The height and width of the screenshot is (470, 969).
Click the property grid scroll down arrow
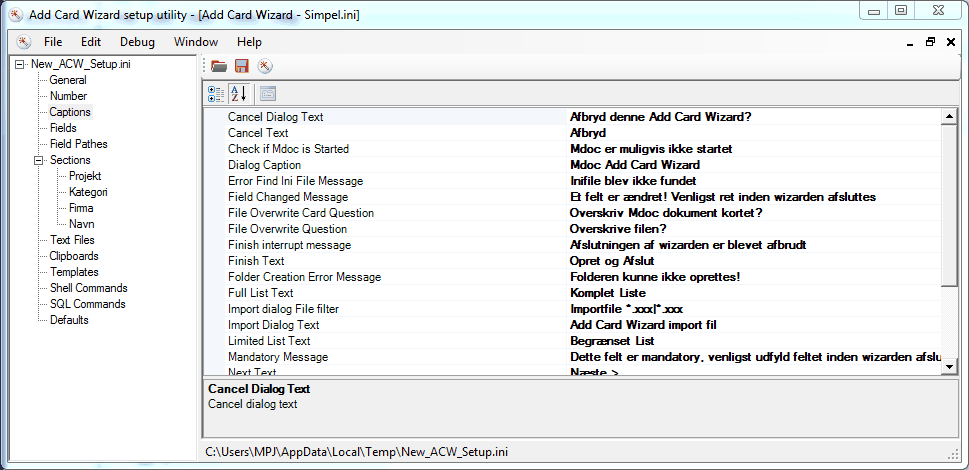coord(949,367)
